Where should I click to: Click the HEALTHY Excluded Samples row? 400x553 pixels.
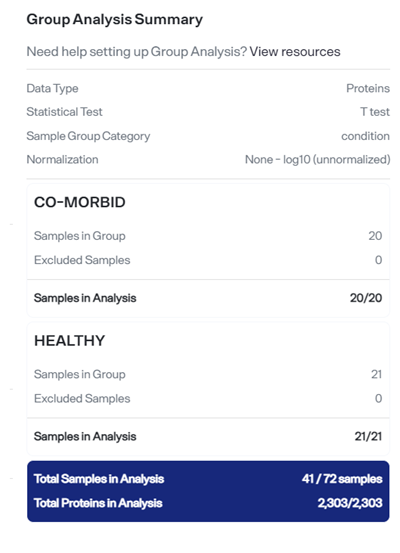(x=208, y=399)
